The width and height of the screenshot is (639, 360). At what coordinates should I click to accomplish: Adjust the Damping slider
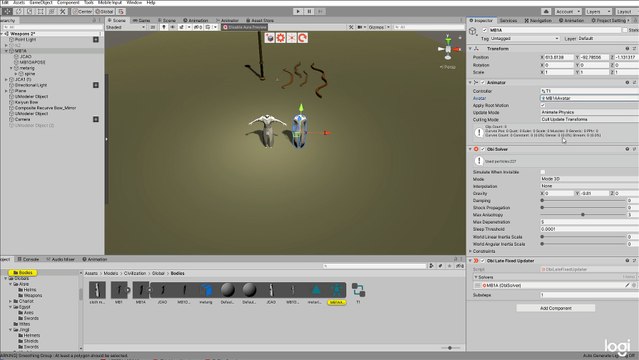click(x=583, y=201)
